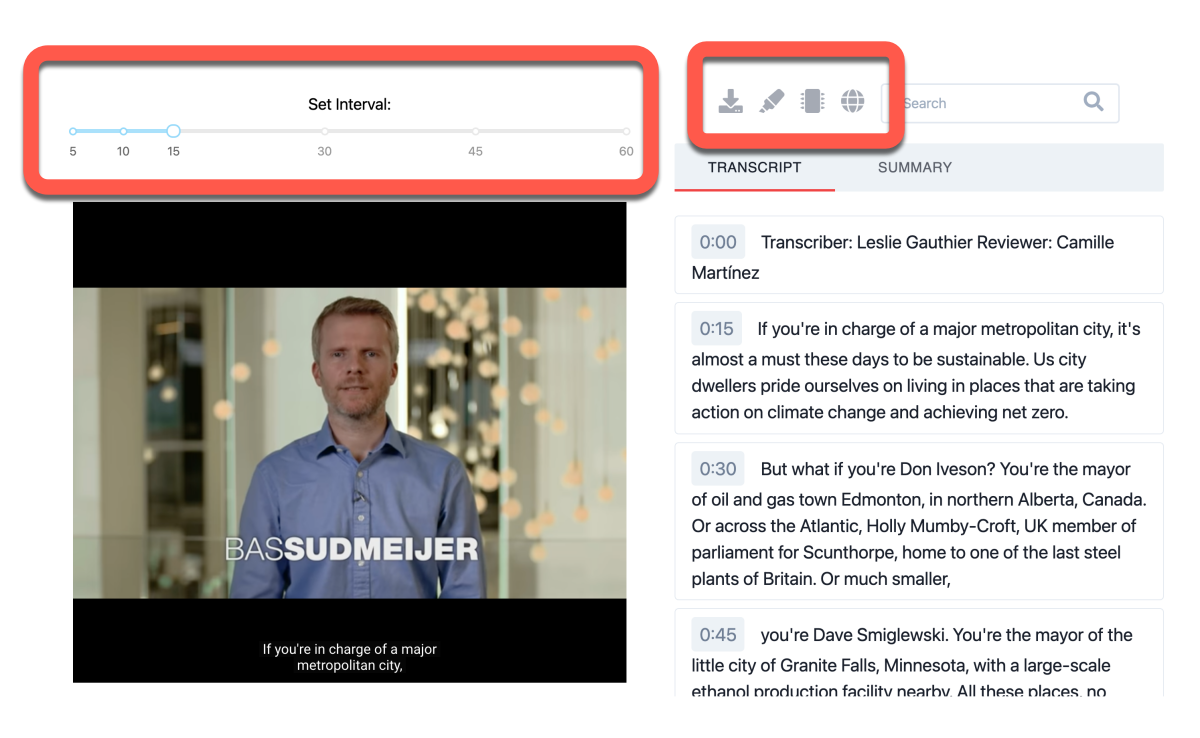Set interval slider to 30
Viewport: 1200px width, 738px height.
point(324,131)
